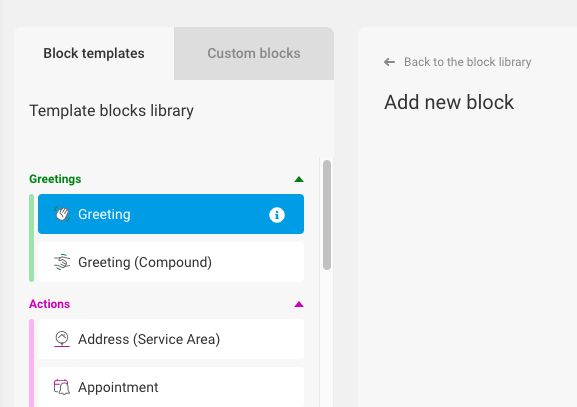577x407 pixels.
Task: Switch to the Custom blocks tab
Action: click(x=254, y=53)
